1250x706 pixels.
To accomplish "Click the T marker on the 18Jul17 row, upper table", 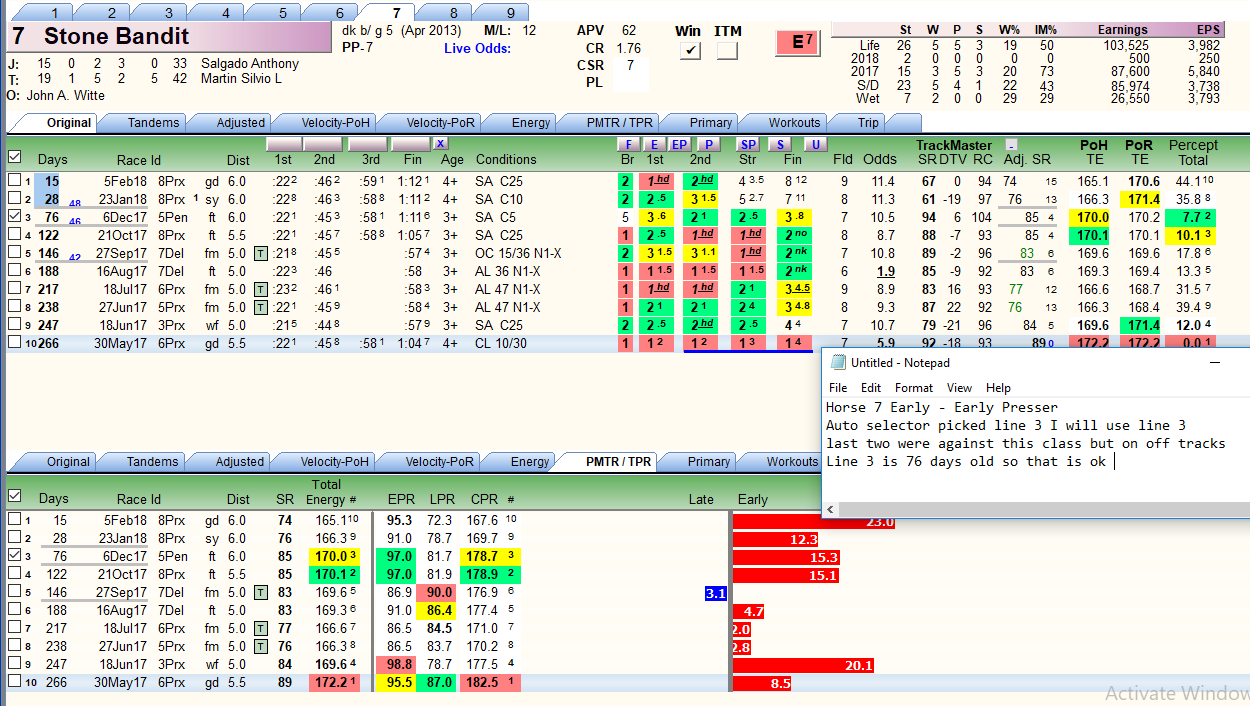I will pyautogui.click(x=259, y=289).
